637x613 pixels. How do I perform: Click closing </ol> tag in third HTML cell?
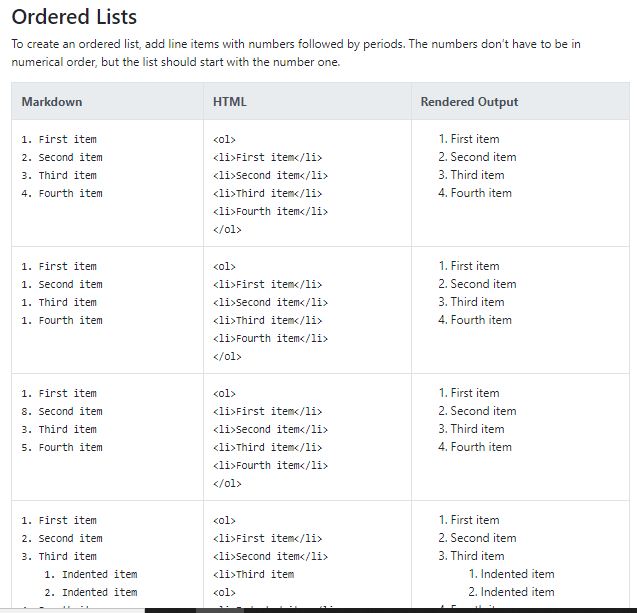pos(227,483)
